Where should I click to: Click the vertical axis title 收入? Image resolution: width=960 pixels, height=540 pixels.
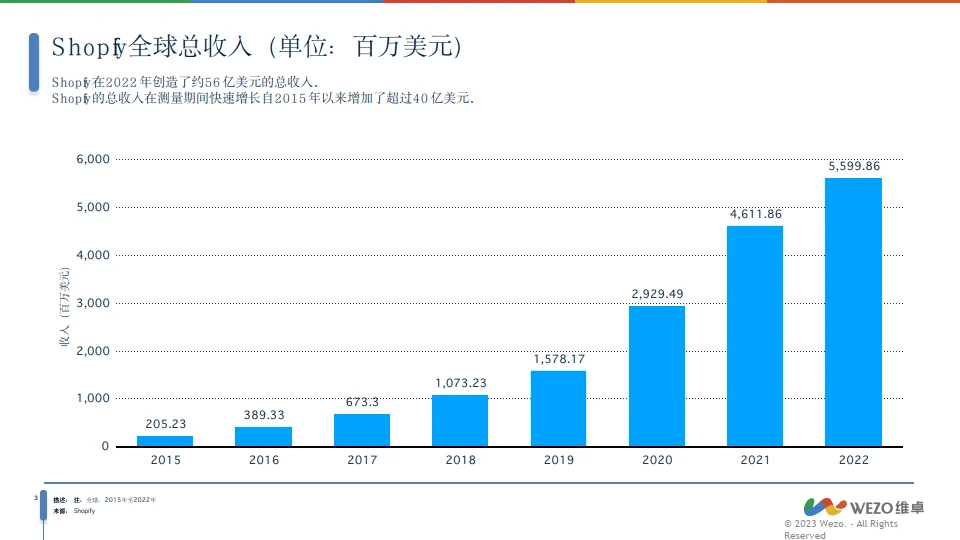pyautogui.click(x=64, y=307)
